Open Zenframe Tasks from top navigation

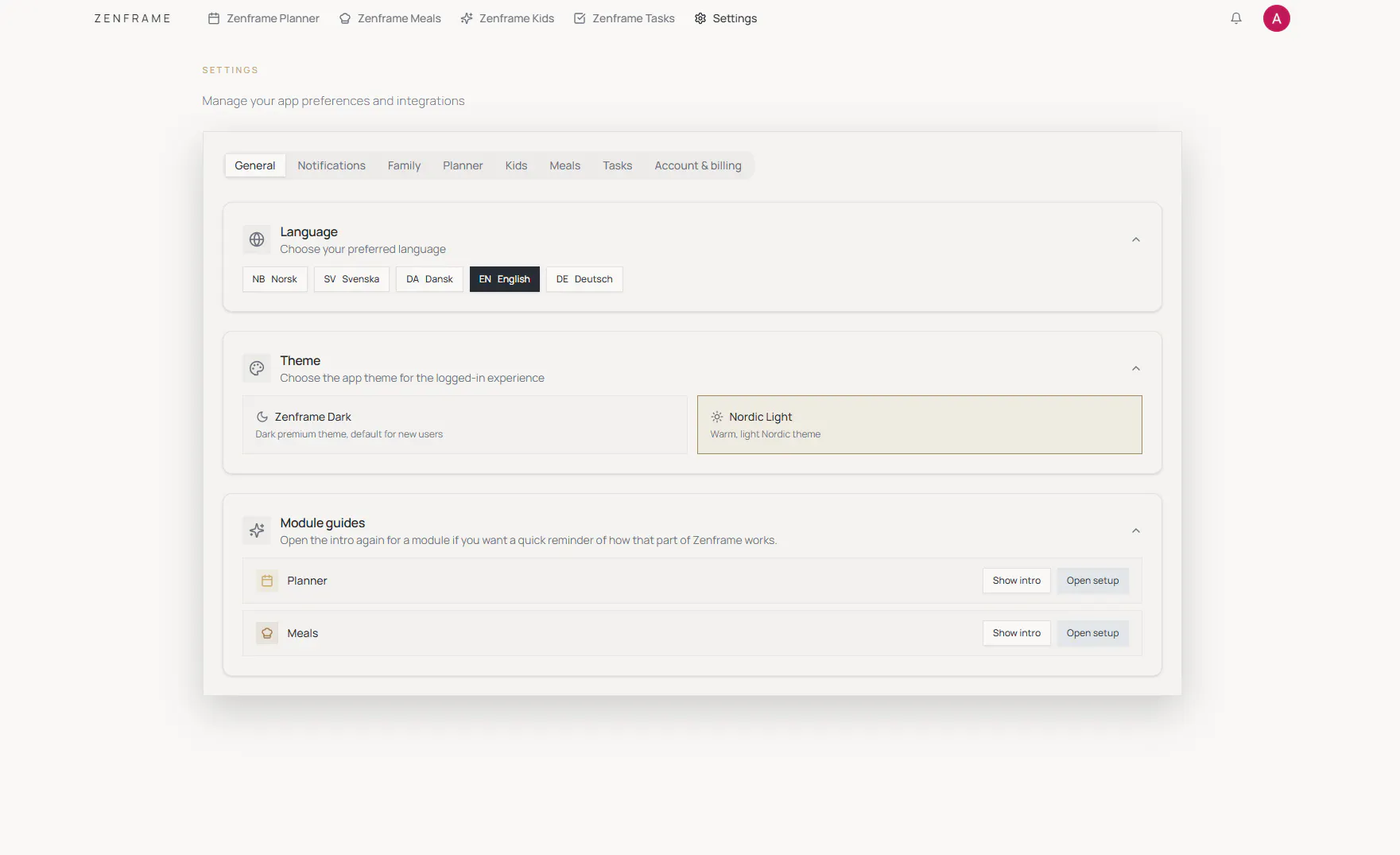(624, 18)
